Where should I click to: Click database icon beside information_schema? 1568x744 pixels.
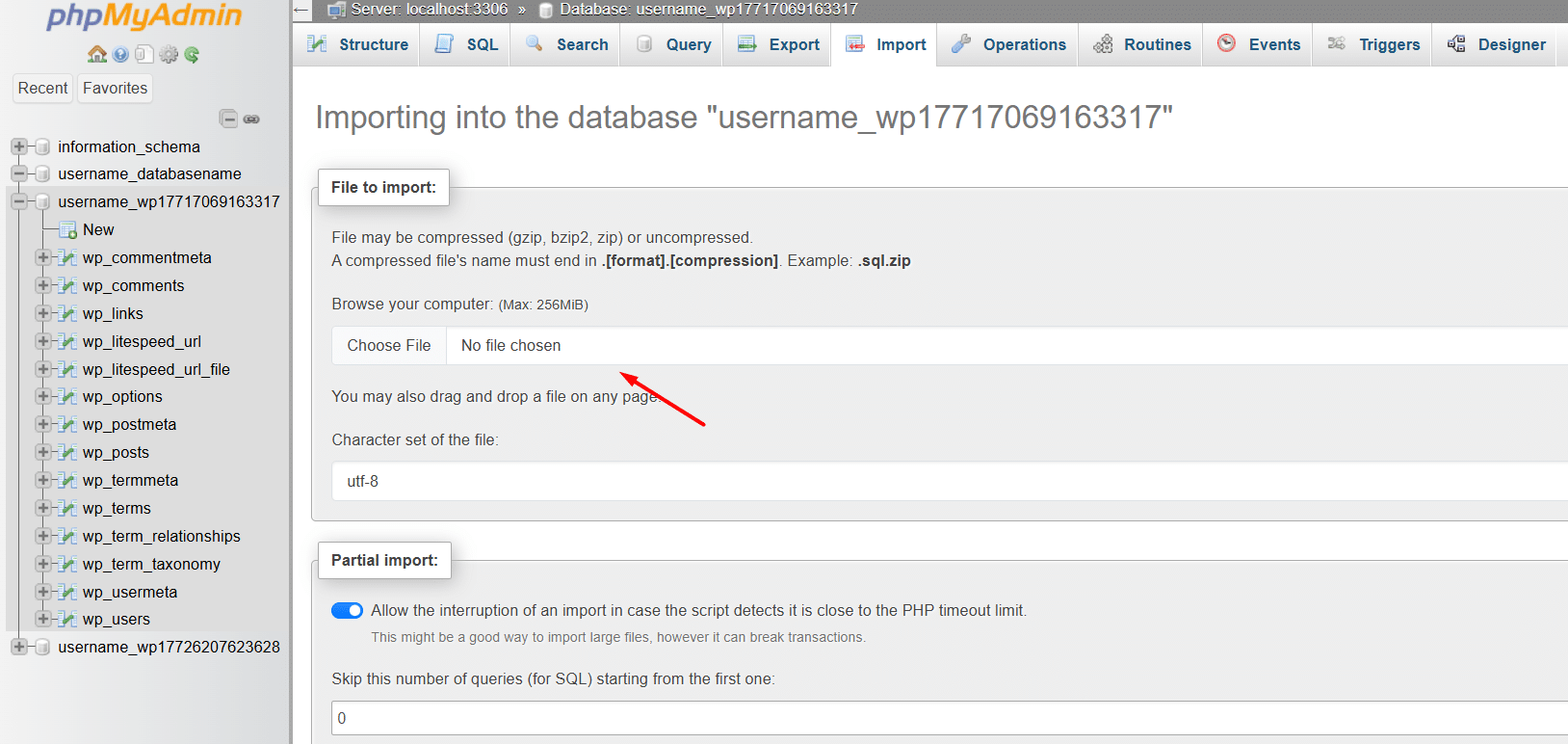tap(42, 146)
